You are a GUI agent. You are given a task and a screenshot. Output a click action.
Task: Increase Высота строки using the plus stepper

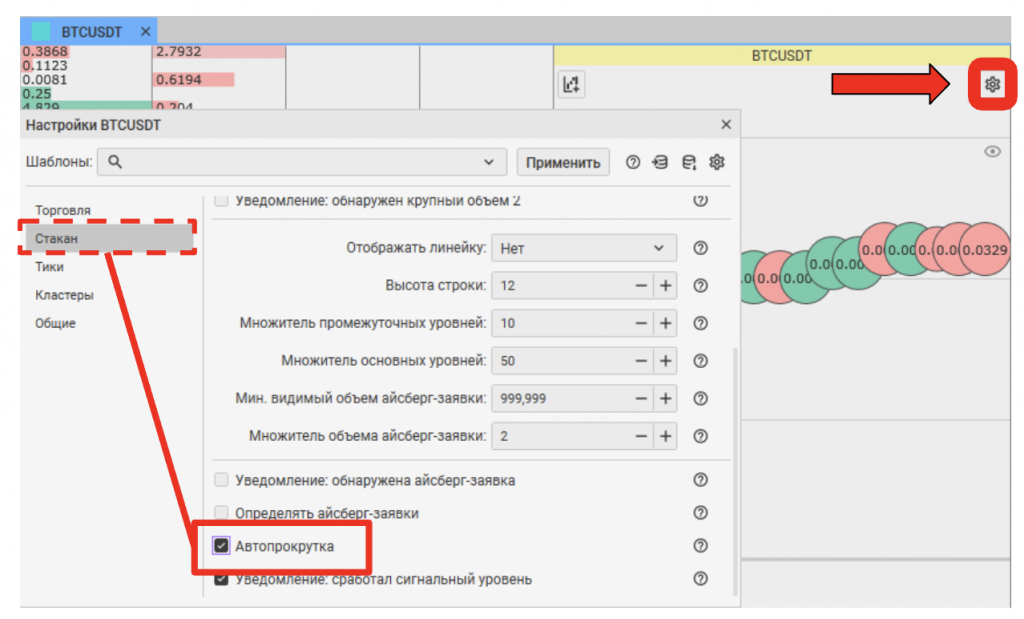[x=668, y=286]
